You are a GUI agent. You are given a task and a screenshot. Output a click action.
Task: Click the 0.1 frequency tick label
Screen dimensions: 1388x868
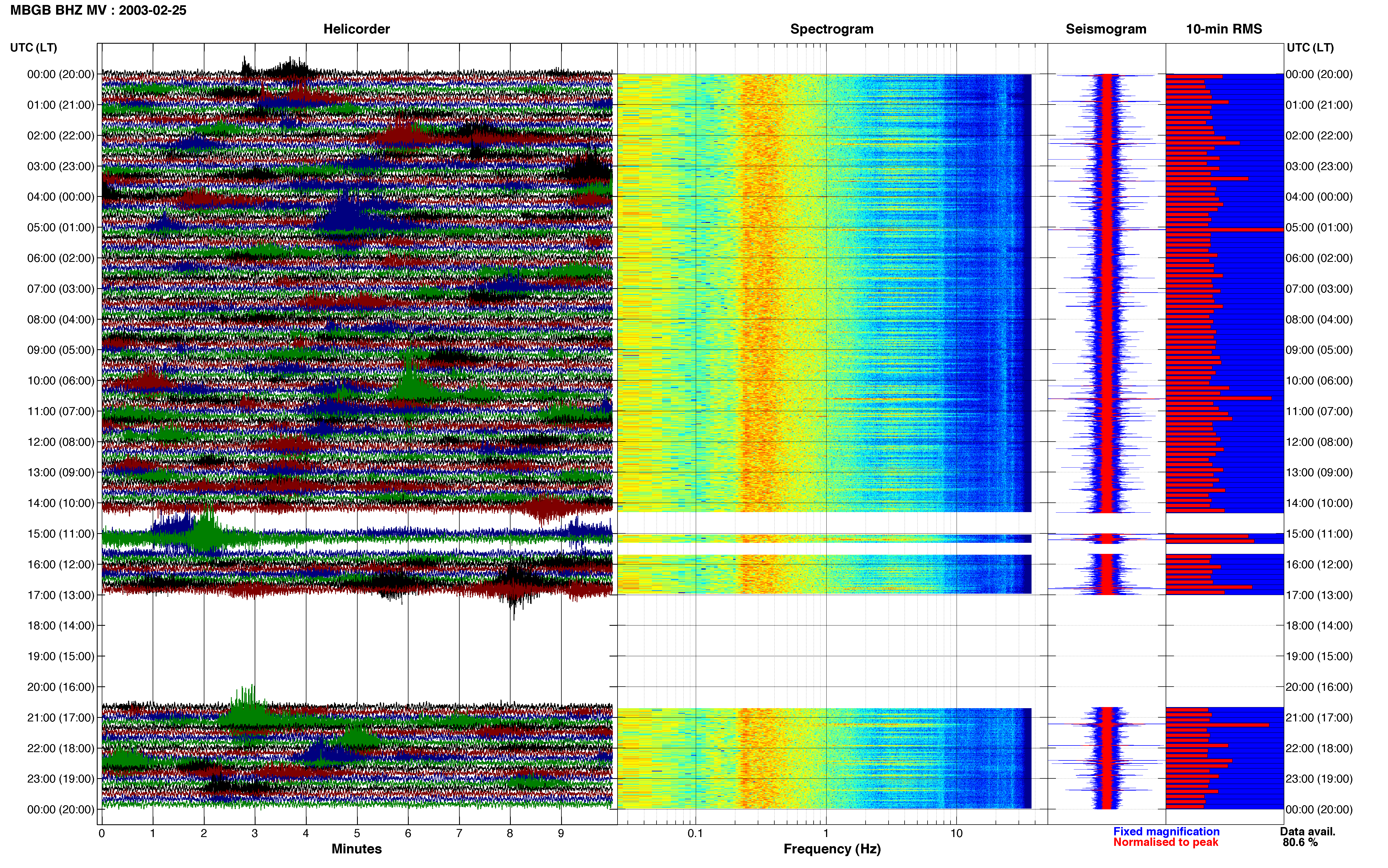click(695, 833)
